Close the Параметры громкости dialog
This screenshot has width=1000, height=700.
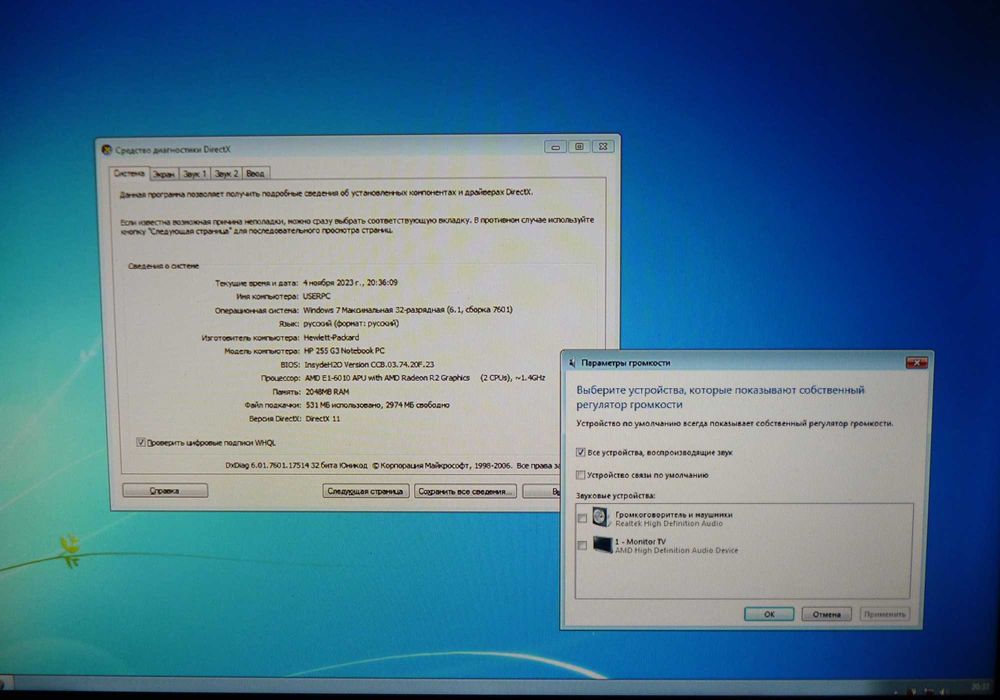point(916,363)
